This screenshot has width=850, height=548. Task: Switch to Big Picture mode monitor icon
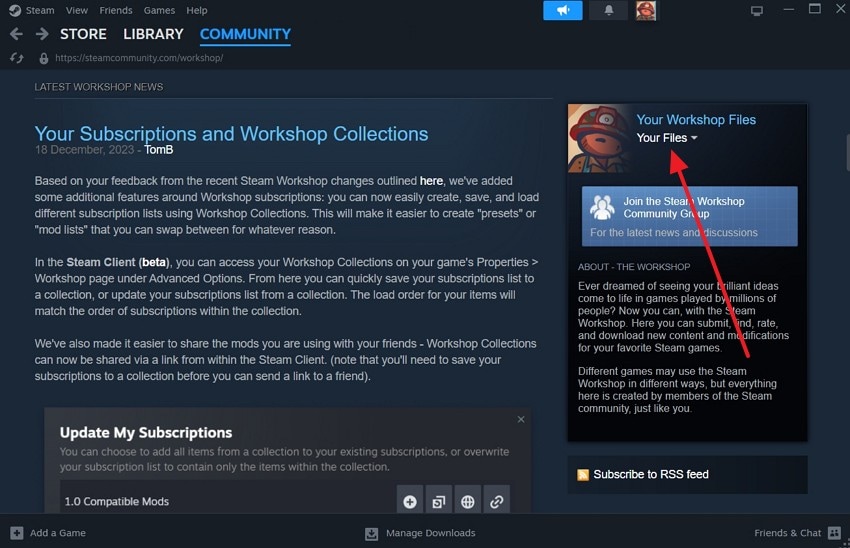(x=757, y=11)
